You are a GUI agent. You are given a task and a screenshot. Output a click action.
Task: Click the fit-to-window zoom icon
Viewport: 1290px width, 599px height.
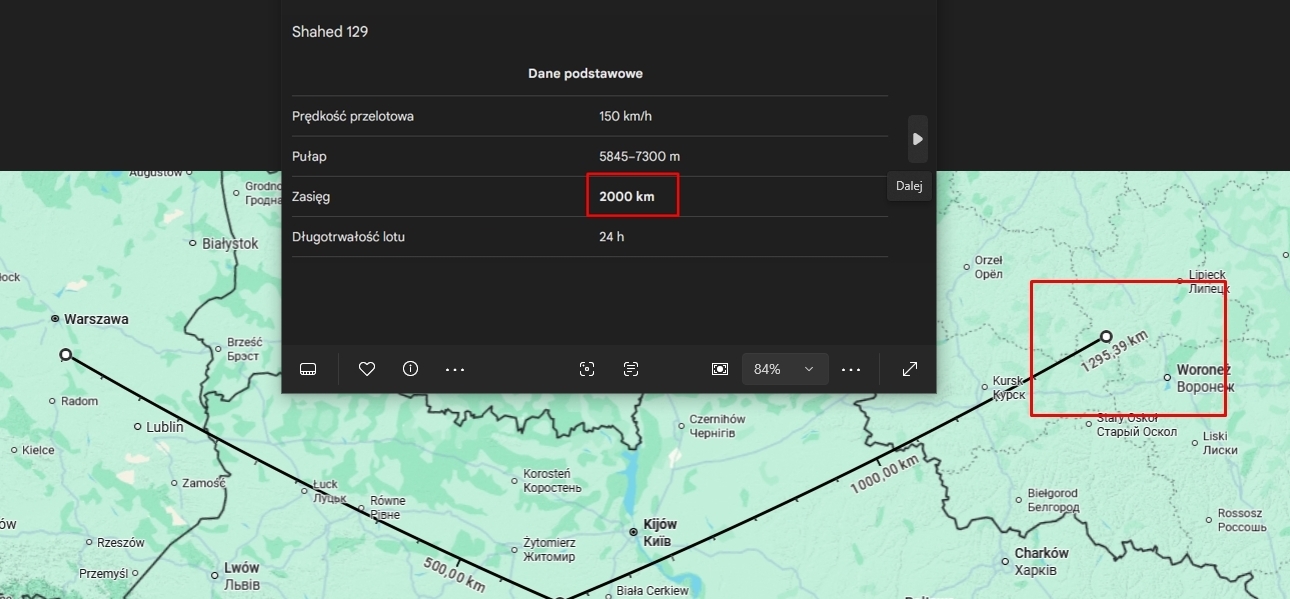tap(720, 369)
